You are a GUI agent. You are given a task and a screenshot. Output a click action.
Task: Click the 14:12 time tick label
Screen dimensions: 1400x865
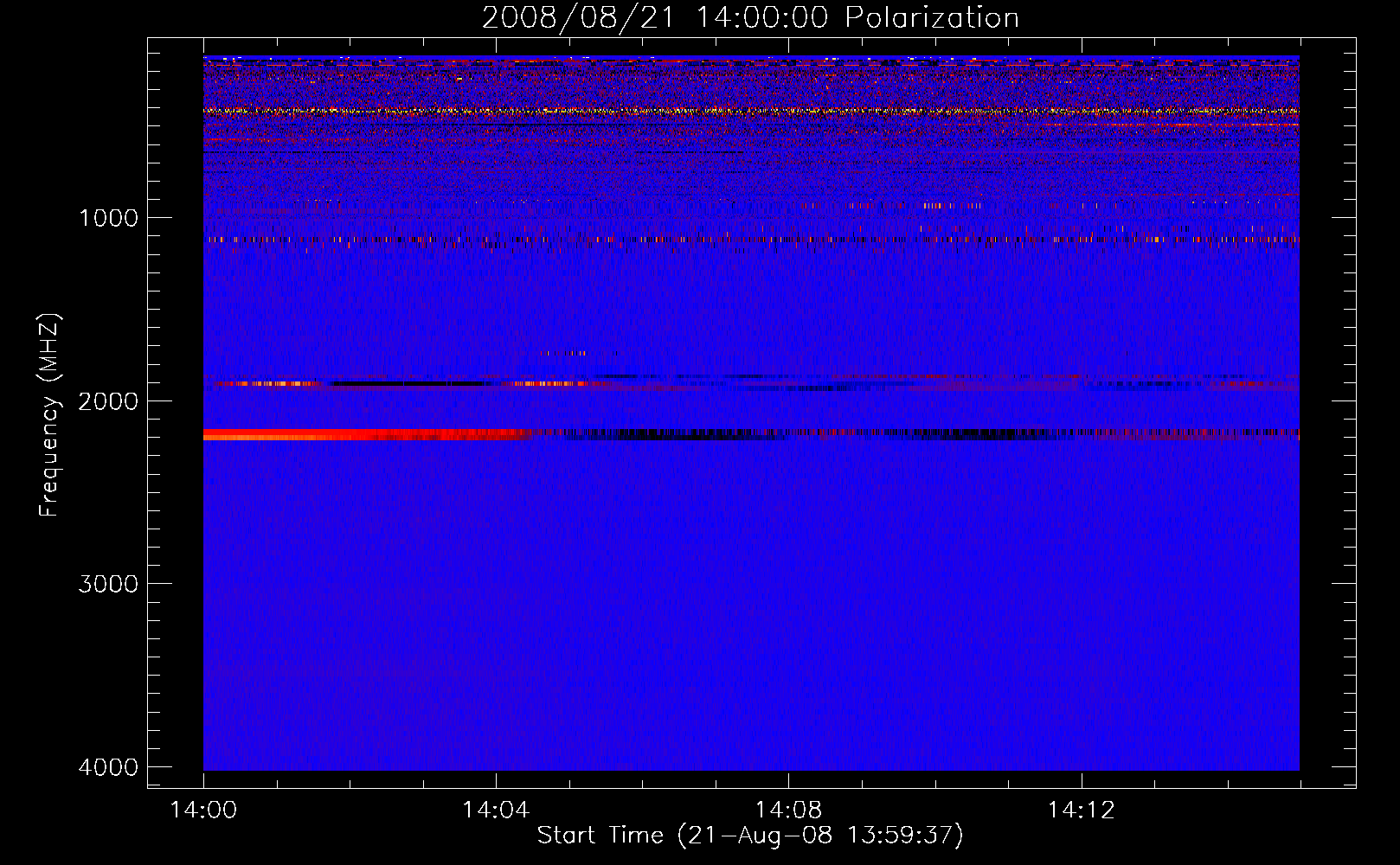tap(1082, 811)
